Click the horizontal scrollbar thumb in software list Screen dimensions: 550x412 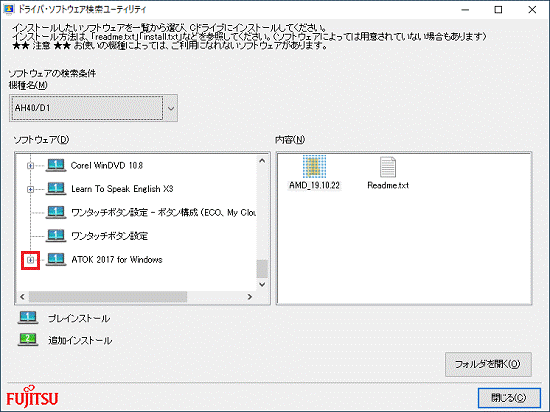108,297
